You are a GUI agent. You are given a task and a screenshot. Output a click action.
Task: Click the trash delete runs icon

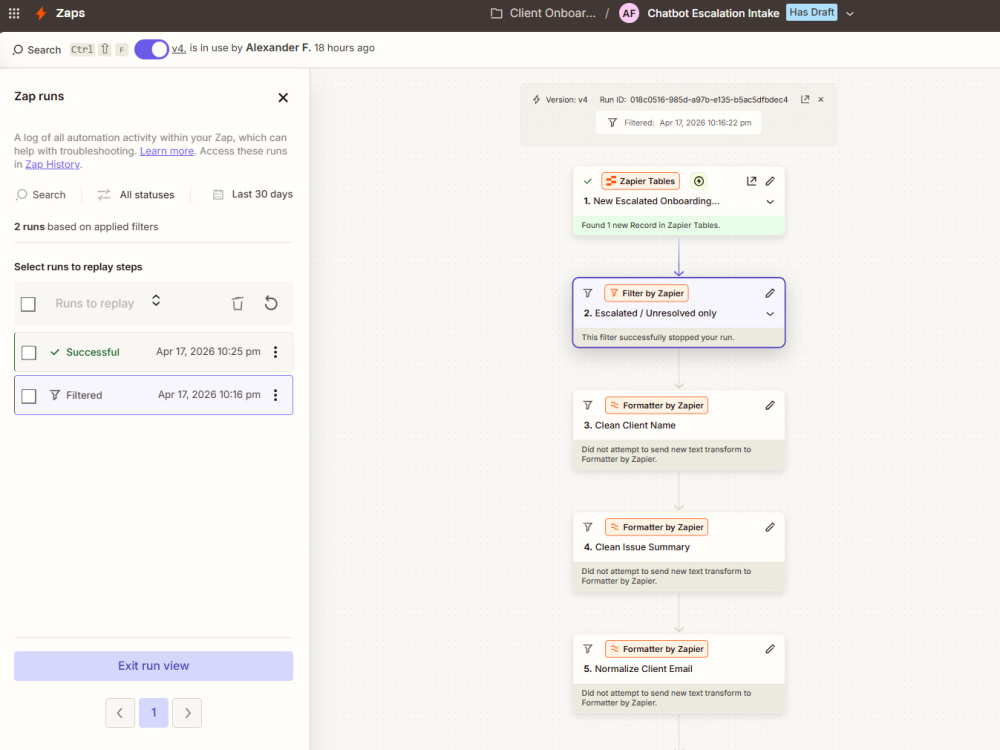point(237,304)
